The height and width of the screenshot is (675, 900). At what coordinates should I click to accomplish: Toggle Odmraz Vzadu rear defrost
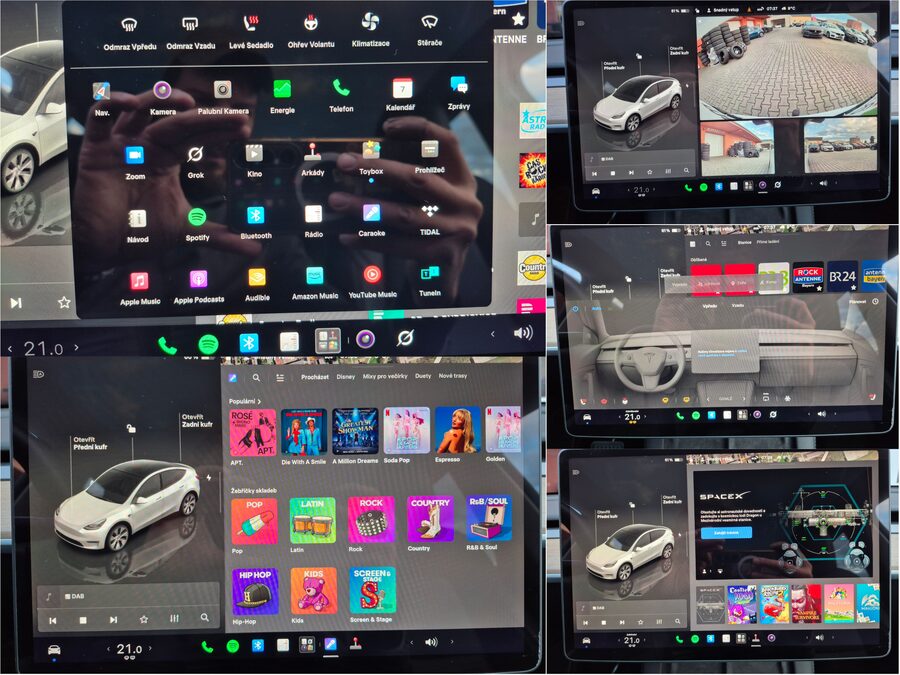190,24
